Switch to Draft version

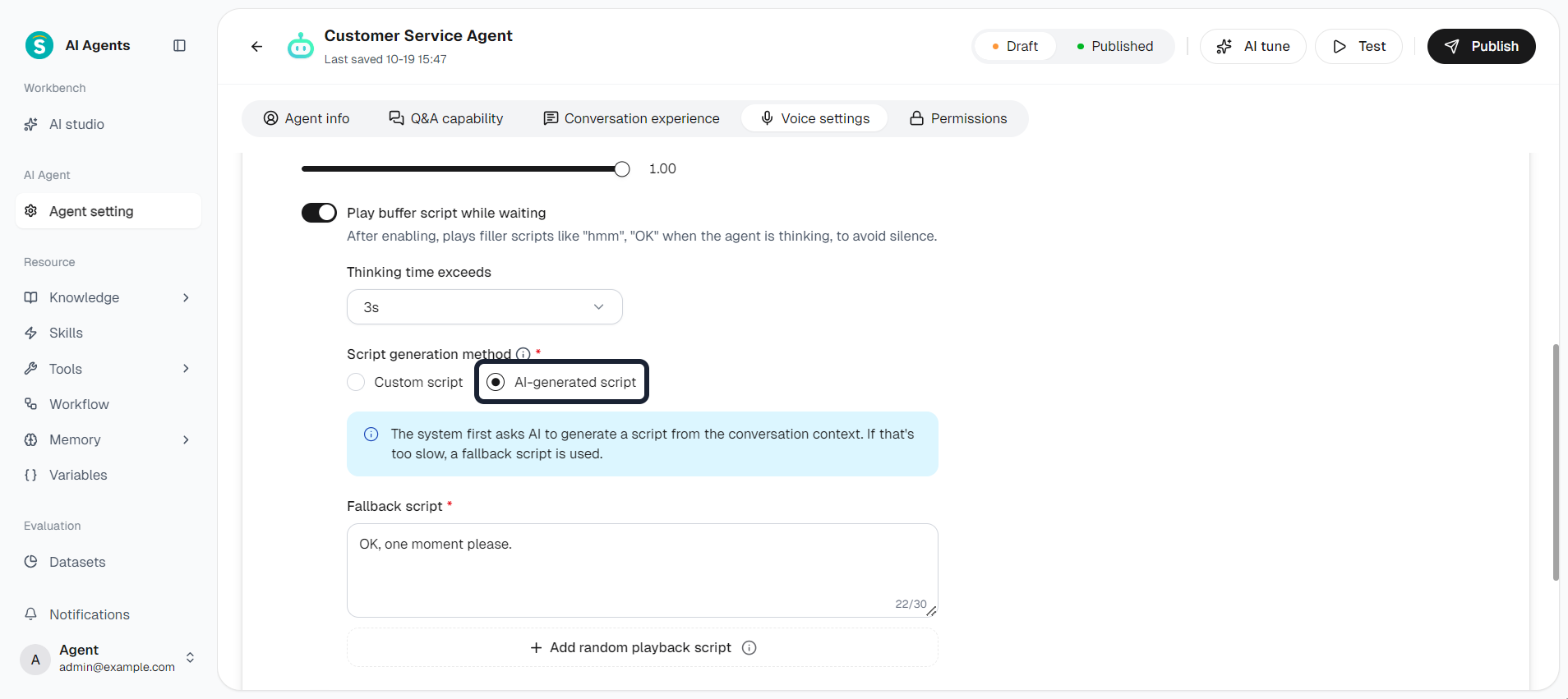[1015, 46]
